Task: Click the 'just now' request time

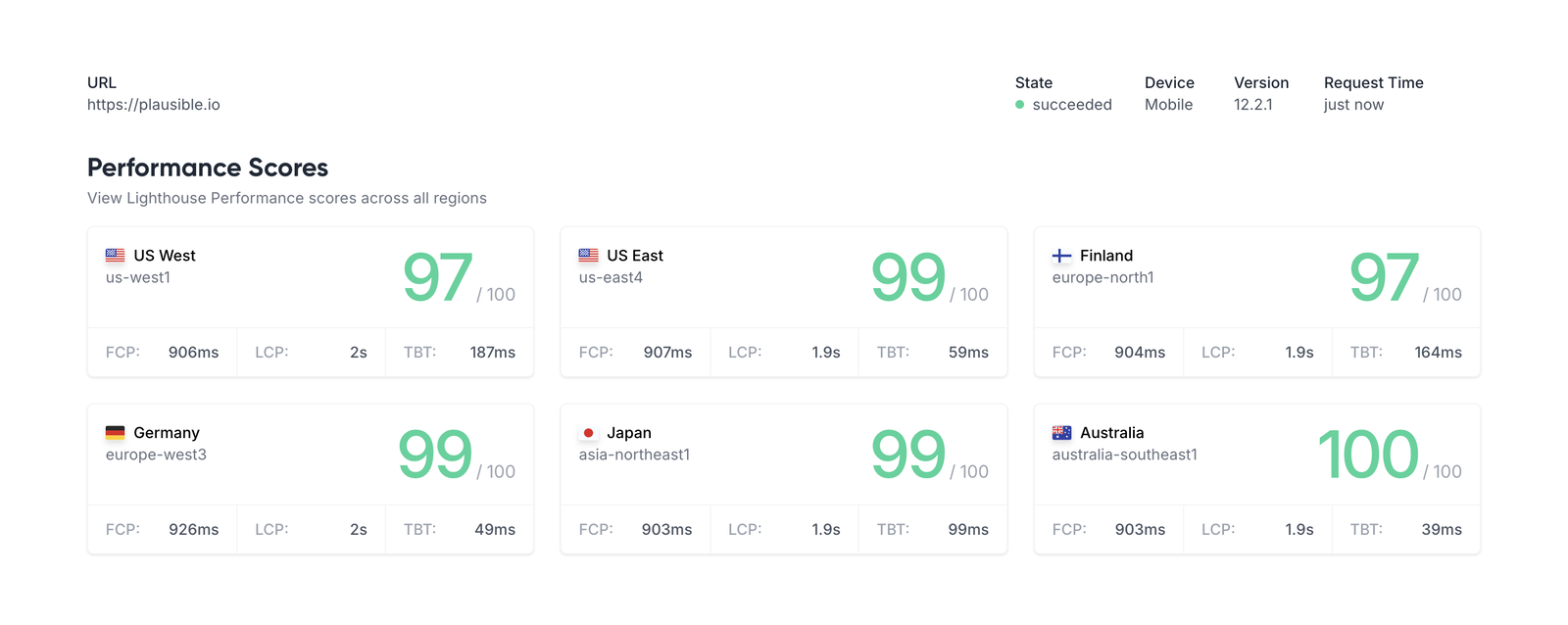Action: point(1353,105)
